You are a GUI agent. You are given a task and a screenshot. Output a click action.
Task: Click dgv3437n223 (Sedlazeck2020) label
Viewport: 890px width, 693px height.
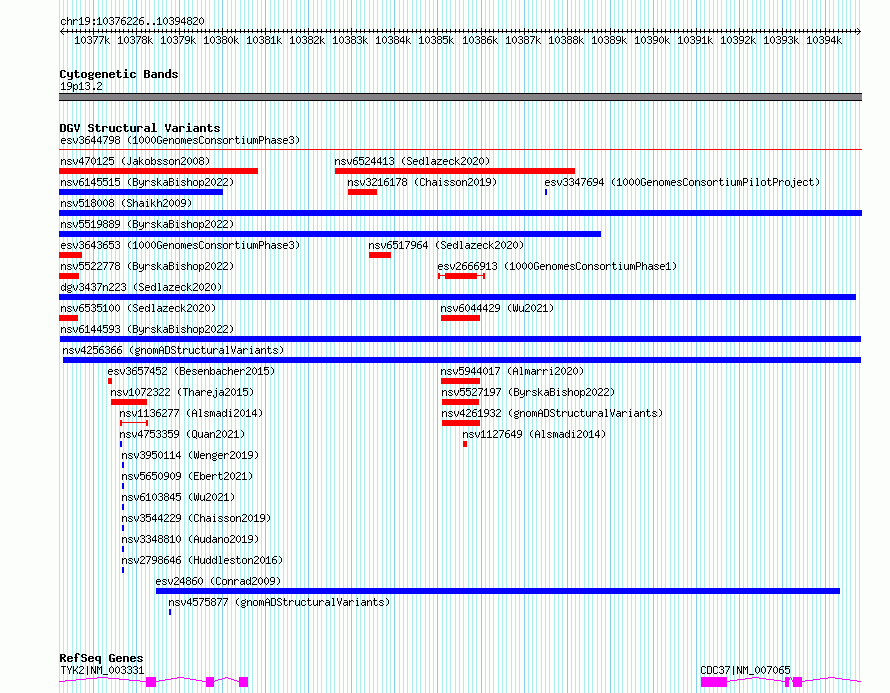click(141, 287)
